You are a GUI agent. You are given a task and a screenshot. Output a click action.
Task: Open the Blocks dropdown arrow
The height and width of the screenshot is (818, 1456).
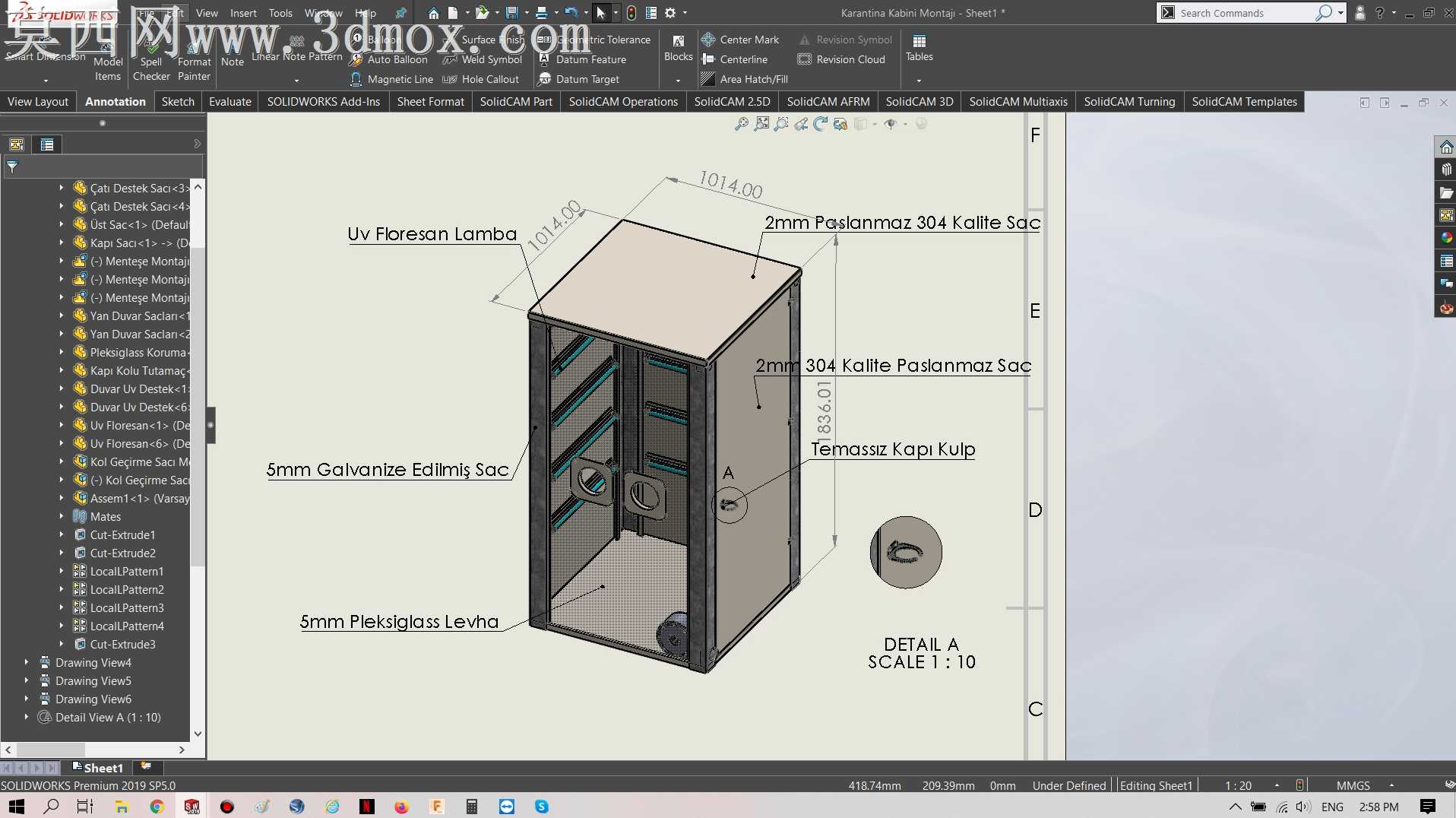tap(678, 80)
